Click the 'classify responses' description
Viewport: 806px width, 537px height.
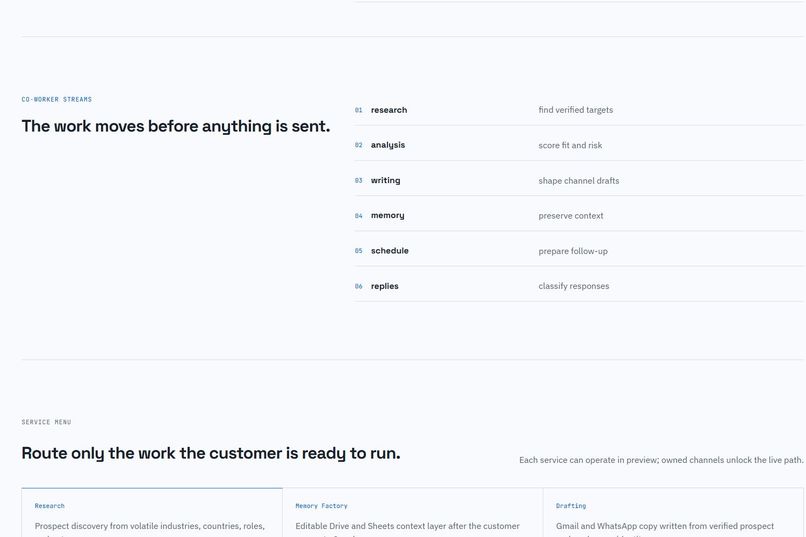click(574, 286)
